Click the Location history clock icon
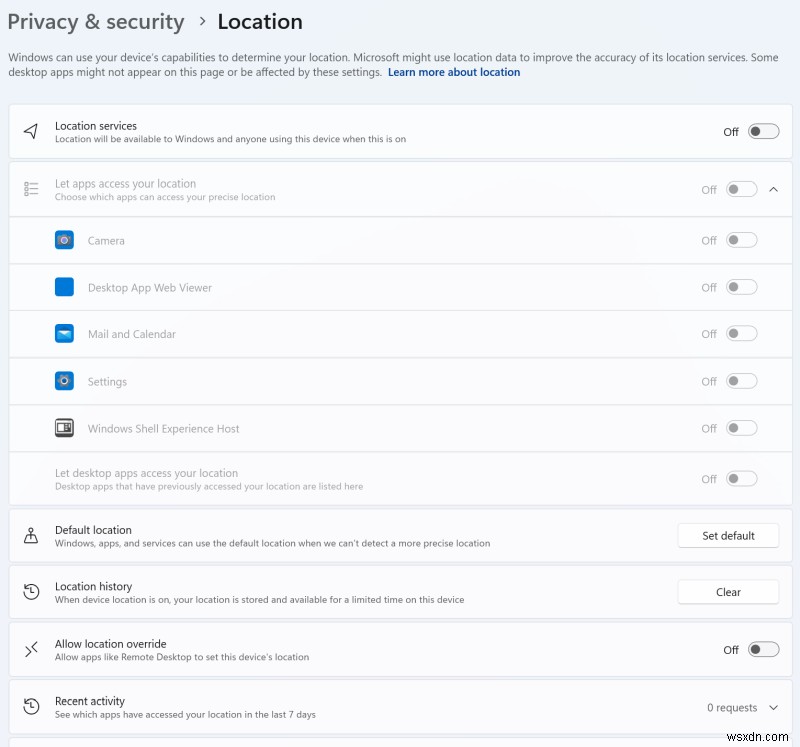800x747 pixels. 31,592
